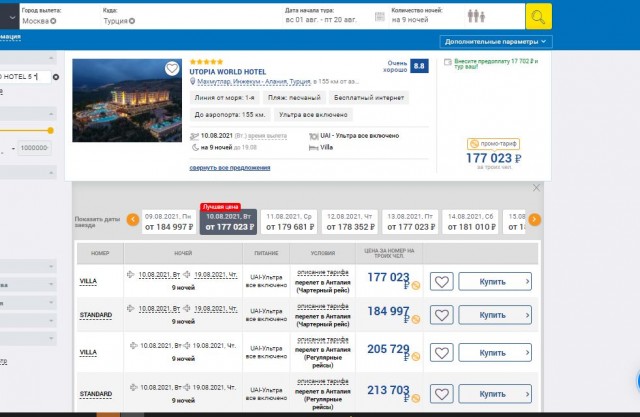Clear hotel name filter in sidebar
Image resolution: width=640 pixels, height=417 pixels.
(56, 77)
